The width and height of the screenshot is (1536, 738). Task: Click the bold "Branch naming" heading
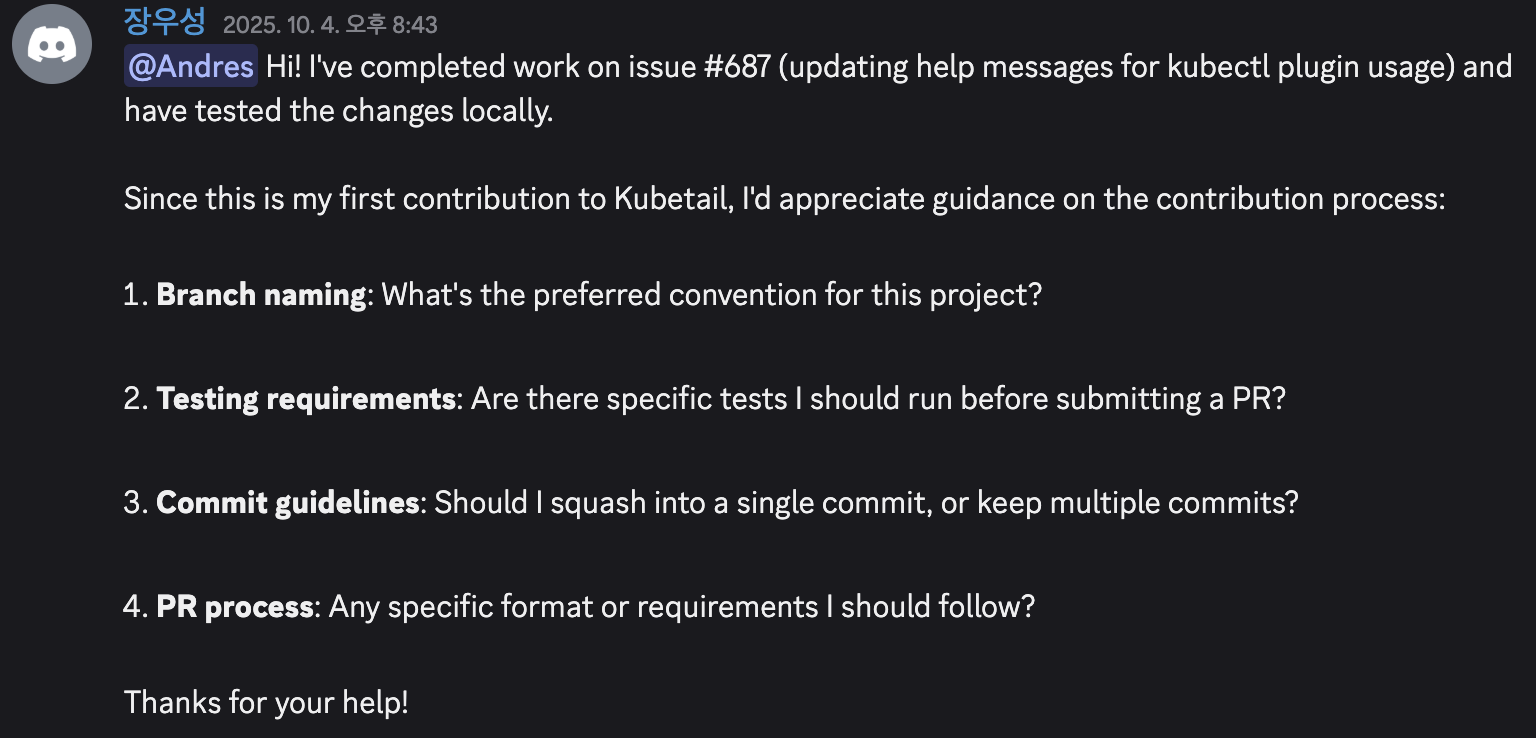pyautogui.click(x=261, y=295)
